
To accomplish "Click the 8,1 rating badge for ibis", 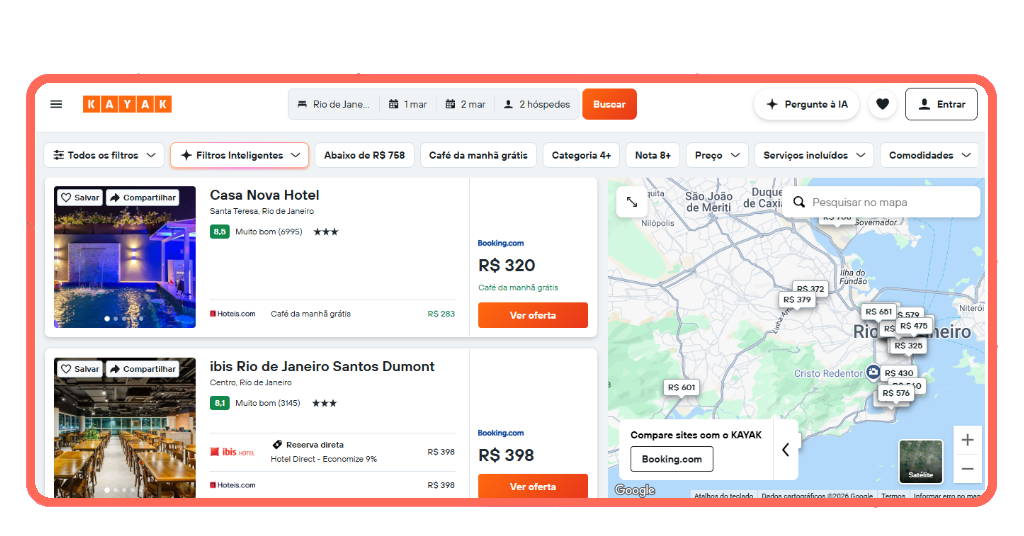I will tap(219, 403).
